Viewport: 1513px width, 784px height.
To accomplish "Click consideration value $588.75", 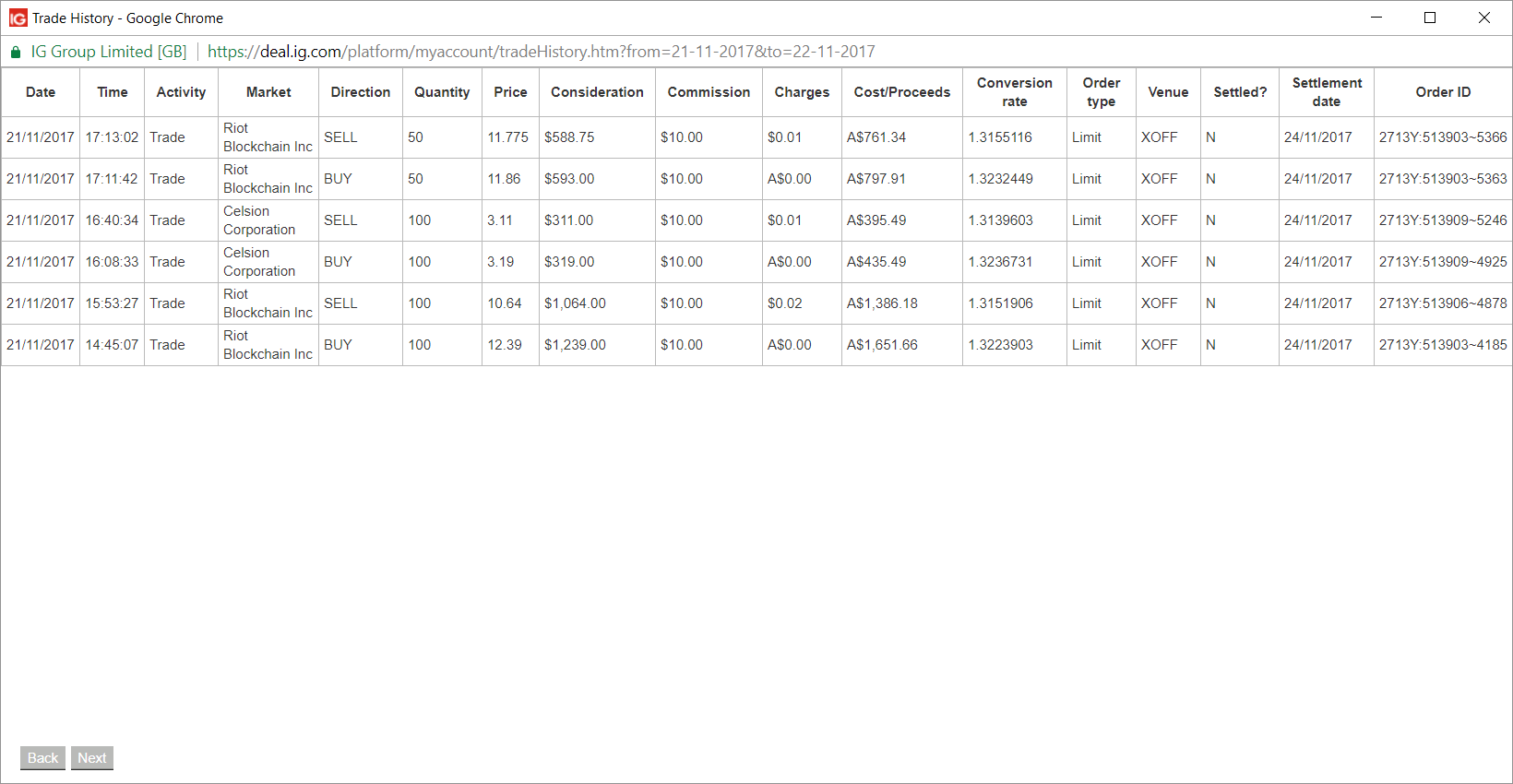I will click(x=569, y=137).
